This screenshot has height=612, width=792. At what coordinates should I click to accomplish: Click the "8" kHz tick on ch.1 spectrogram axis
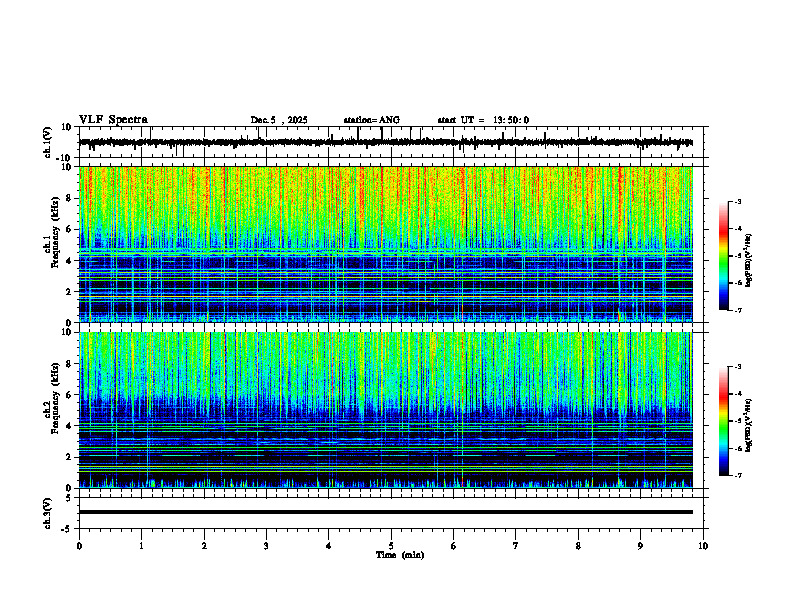click(x=70, y=198)
